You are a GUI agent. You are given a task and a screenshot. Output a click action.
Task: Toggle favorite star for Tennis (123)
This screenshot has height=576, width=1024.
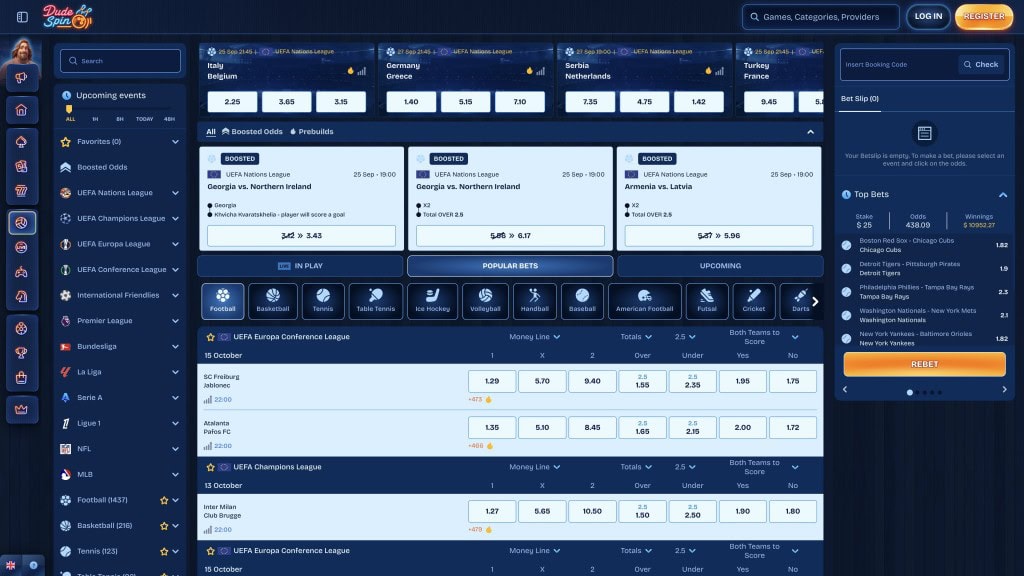coord(164,551)
